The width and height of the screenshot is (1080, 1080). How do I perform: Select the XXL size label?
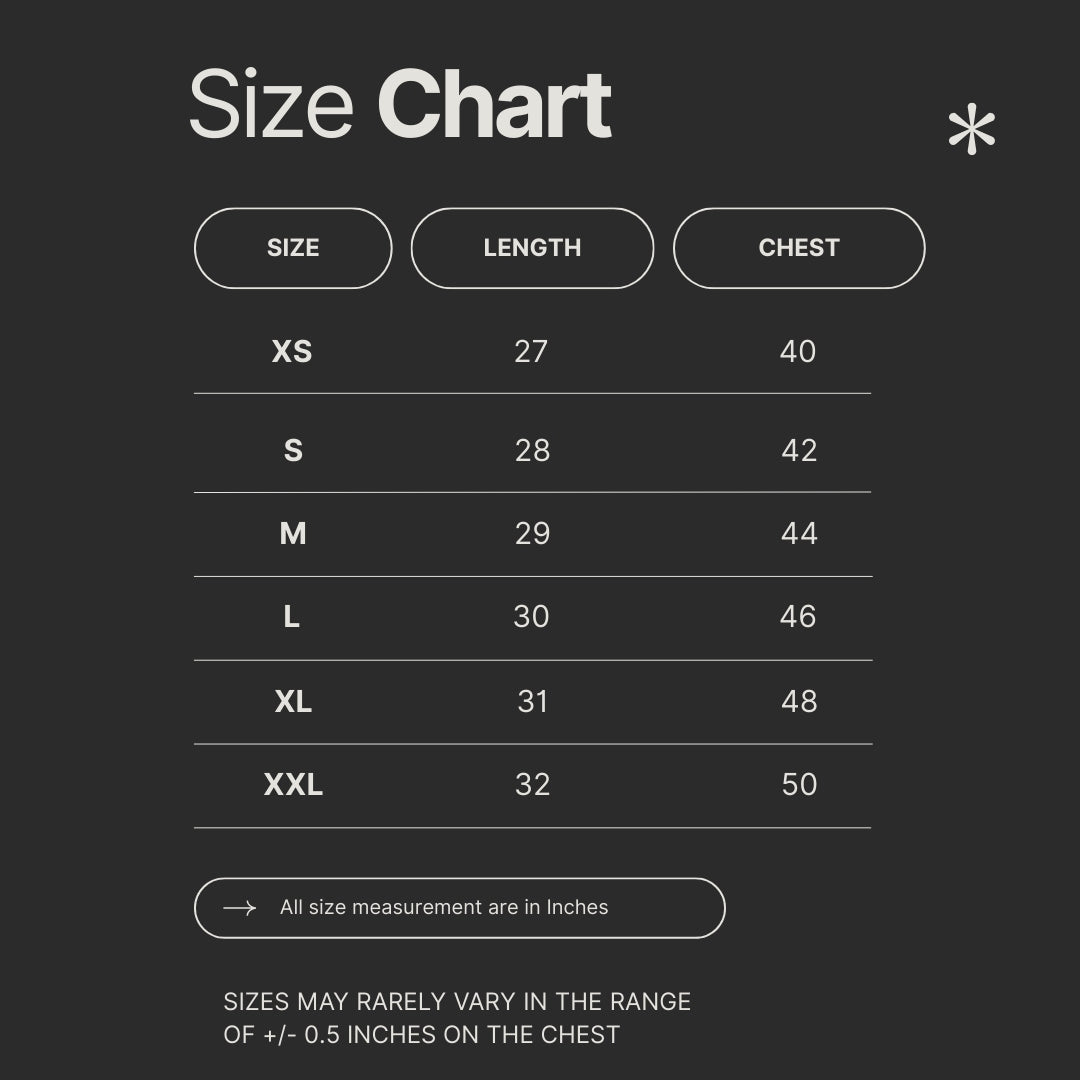(293, 785)
